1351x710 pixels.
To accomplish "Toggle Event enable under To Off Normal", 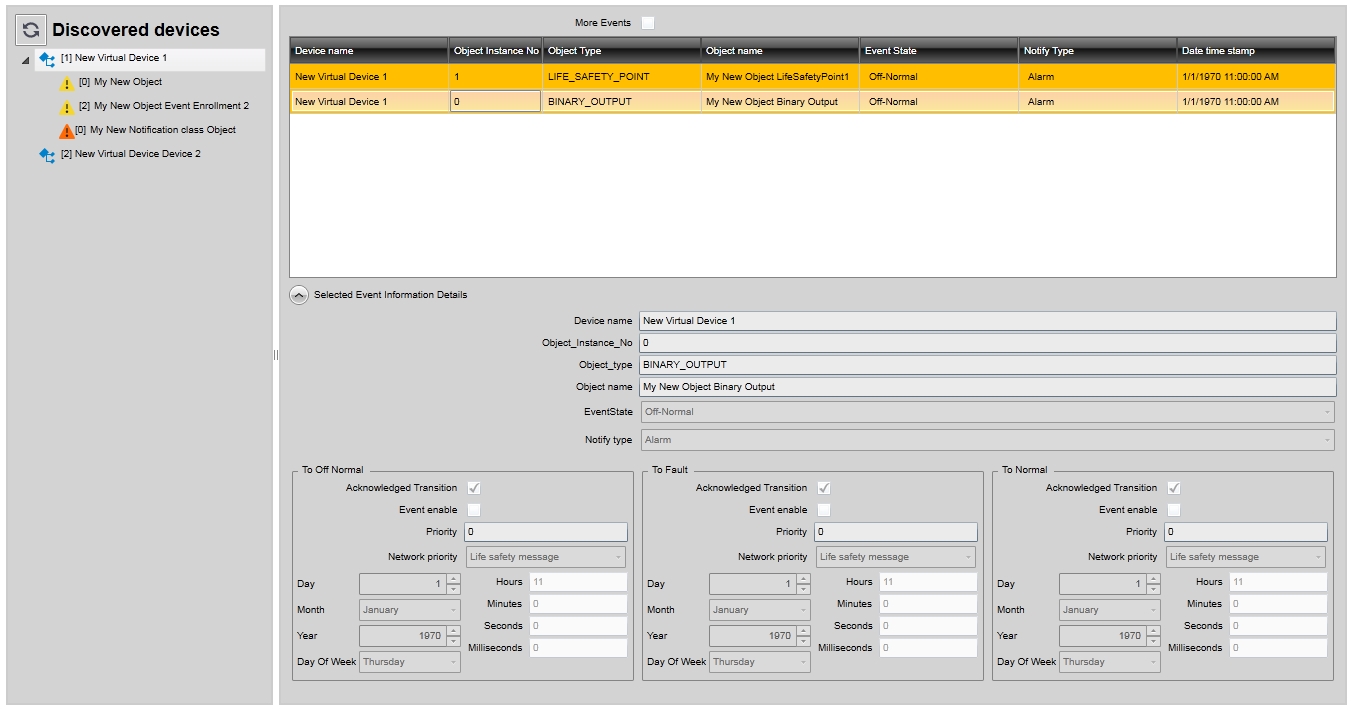I will (x=474, y=510).
